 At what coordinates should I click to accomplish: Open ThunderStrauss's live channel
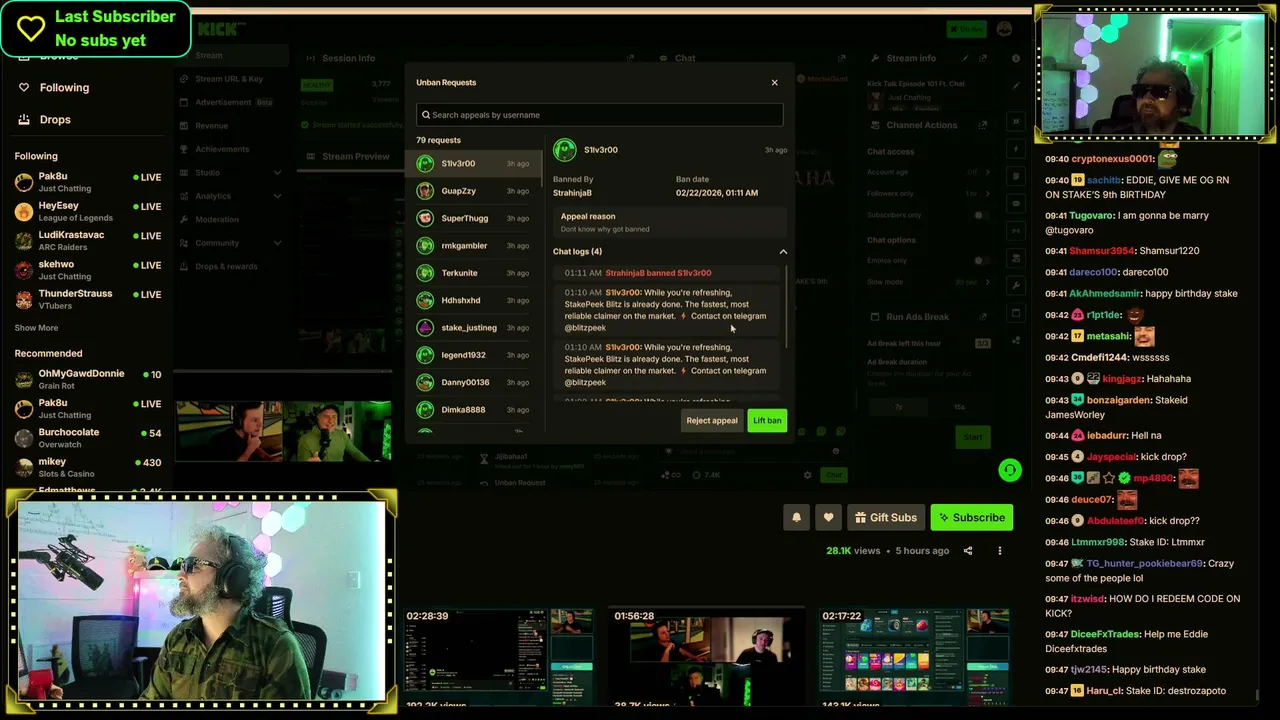[x=88, y=299]
